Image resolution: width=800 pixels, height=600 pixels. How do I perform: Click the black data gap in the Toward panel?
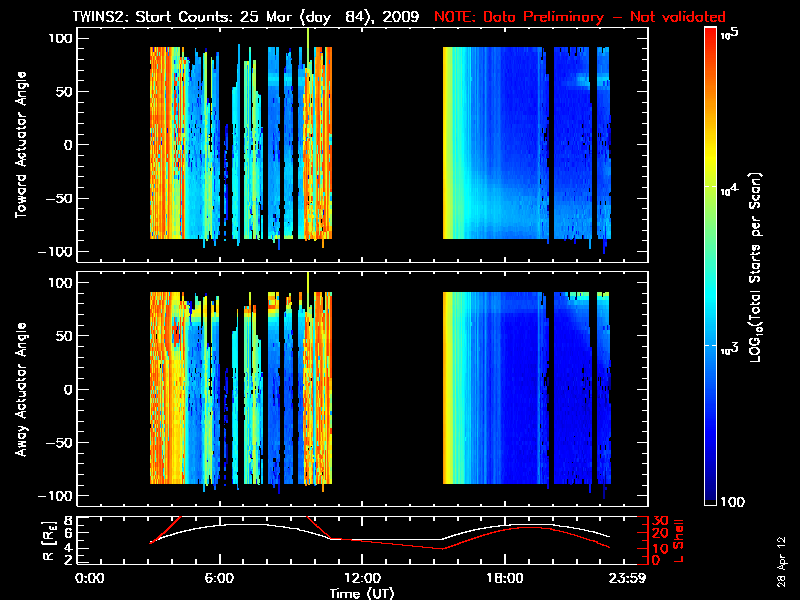coord(387,145)
